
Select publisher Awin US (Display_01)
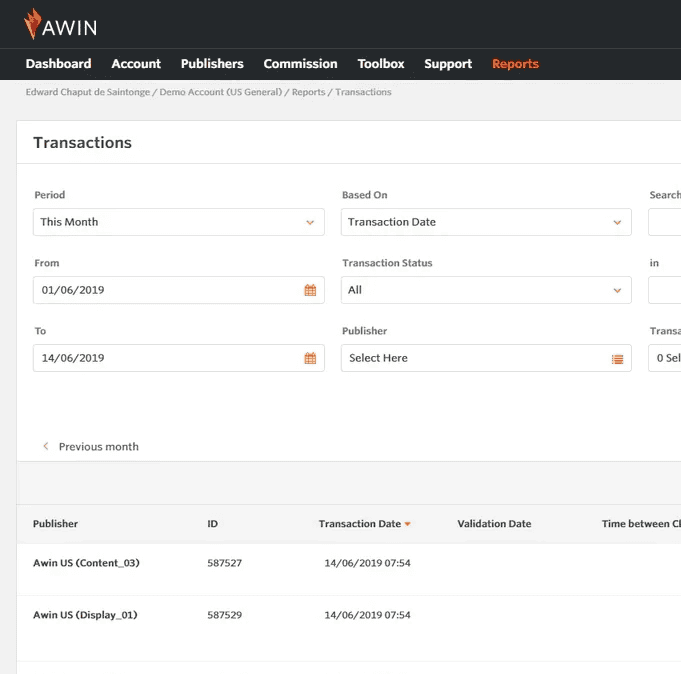point(85,615)
